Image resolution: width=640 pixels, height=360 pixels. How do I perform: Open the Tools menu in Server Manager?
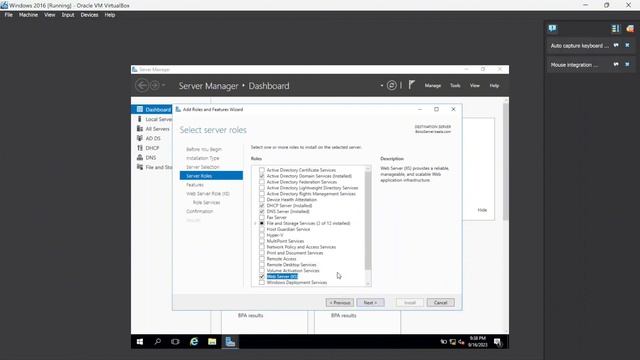click(x=455, y=85)
